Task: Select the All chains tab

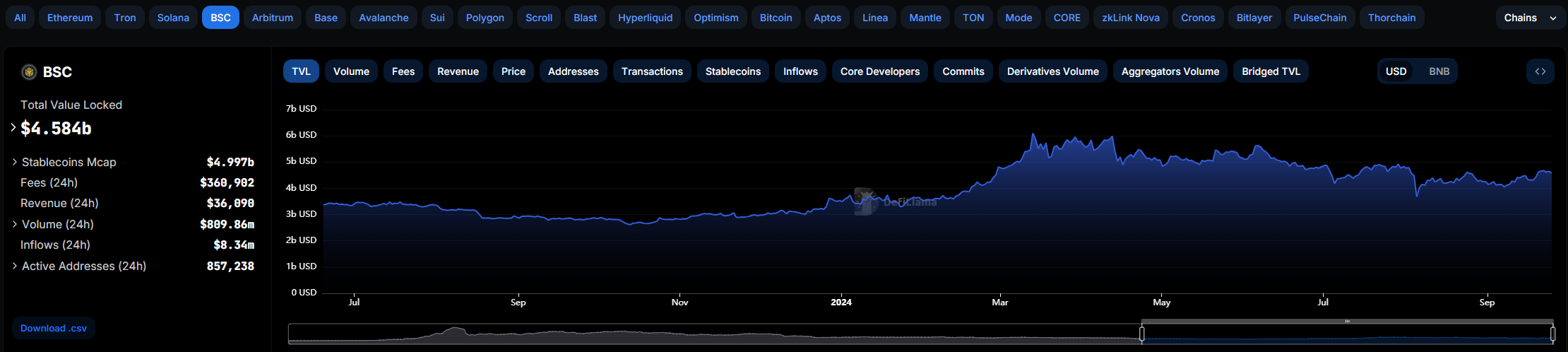Action: pos(20,18)
